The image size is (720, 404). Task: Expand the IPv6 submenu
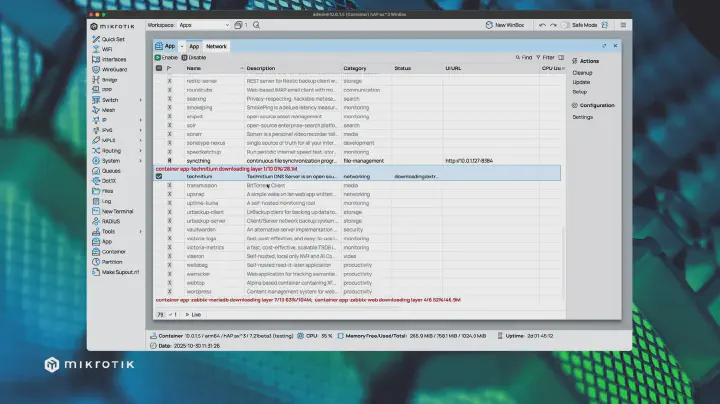pyautogui.click(x=141, y=130)
